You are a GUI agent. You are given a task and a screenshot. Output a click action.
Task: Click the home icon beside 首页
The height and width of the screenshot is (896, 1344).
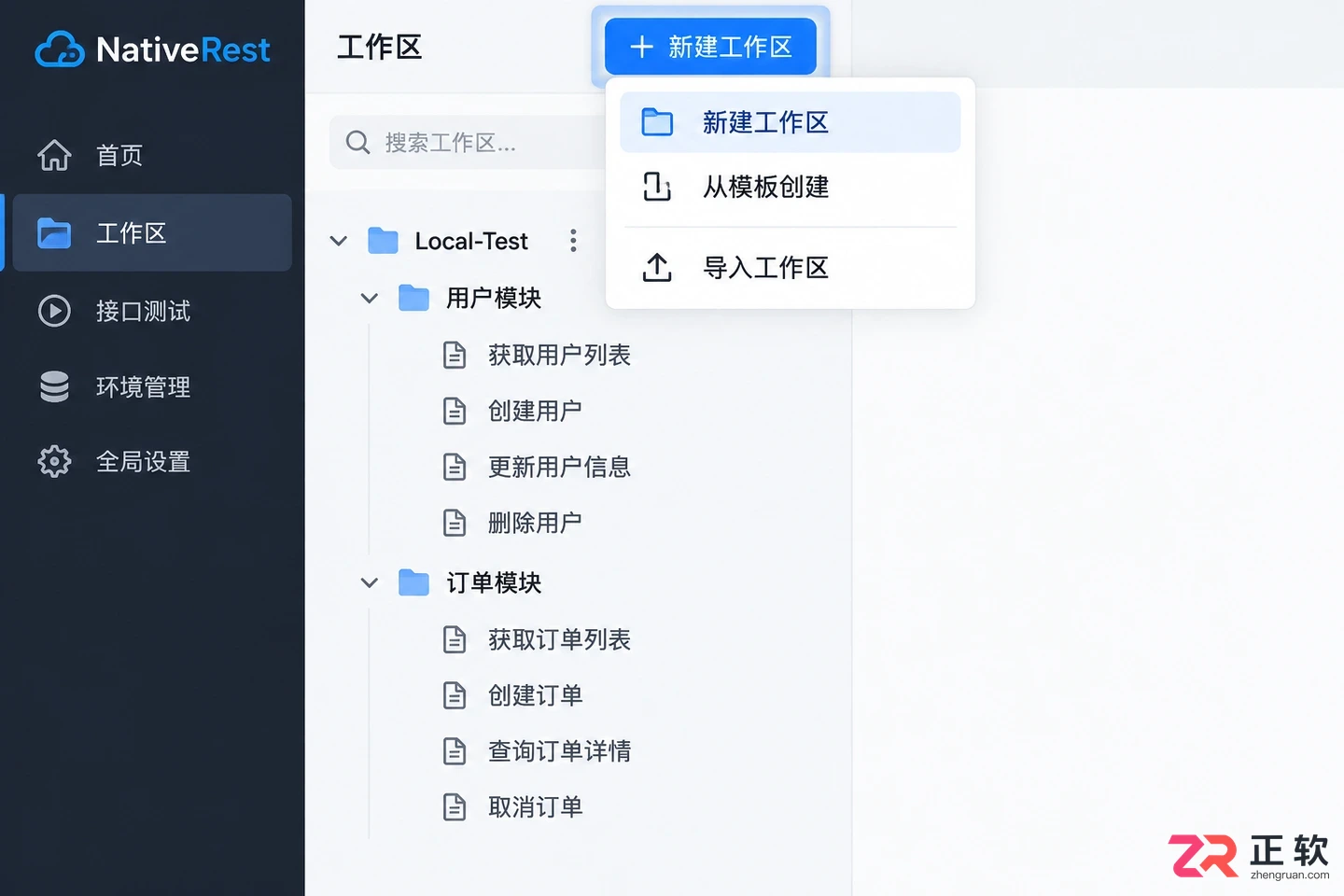(54, 155)
